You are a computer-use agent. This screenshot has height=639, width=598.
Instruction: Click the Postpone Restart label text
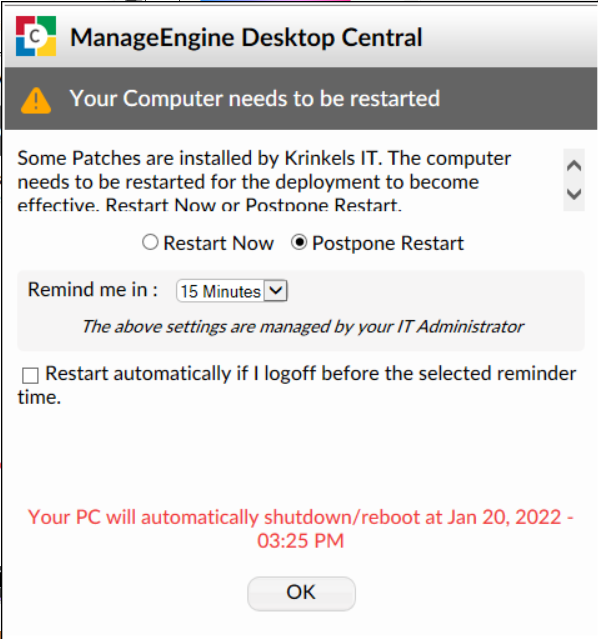[x=388, y=243]
